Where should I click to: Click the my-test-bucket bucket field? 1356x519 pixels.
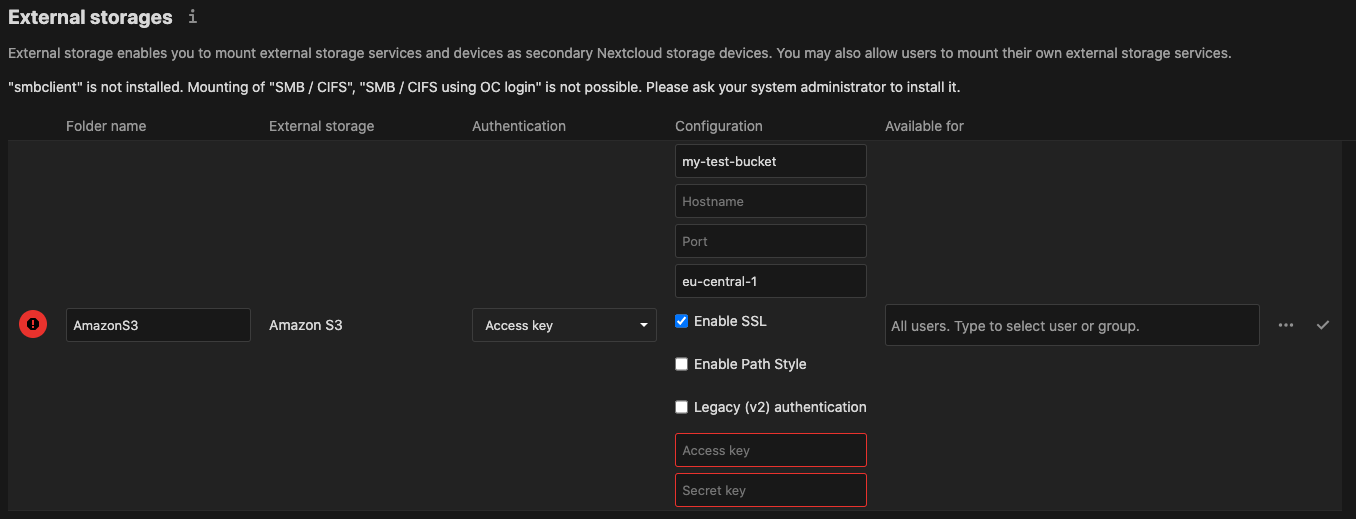pos(770,161)
